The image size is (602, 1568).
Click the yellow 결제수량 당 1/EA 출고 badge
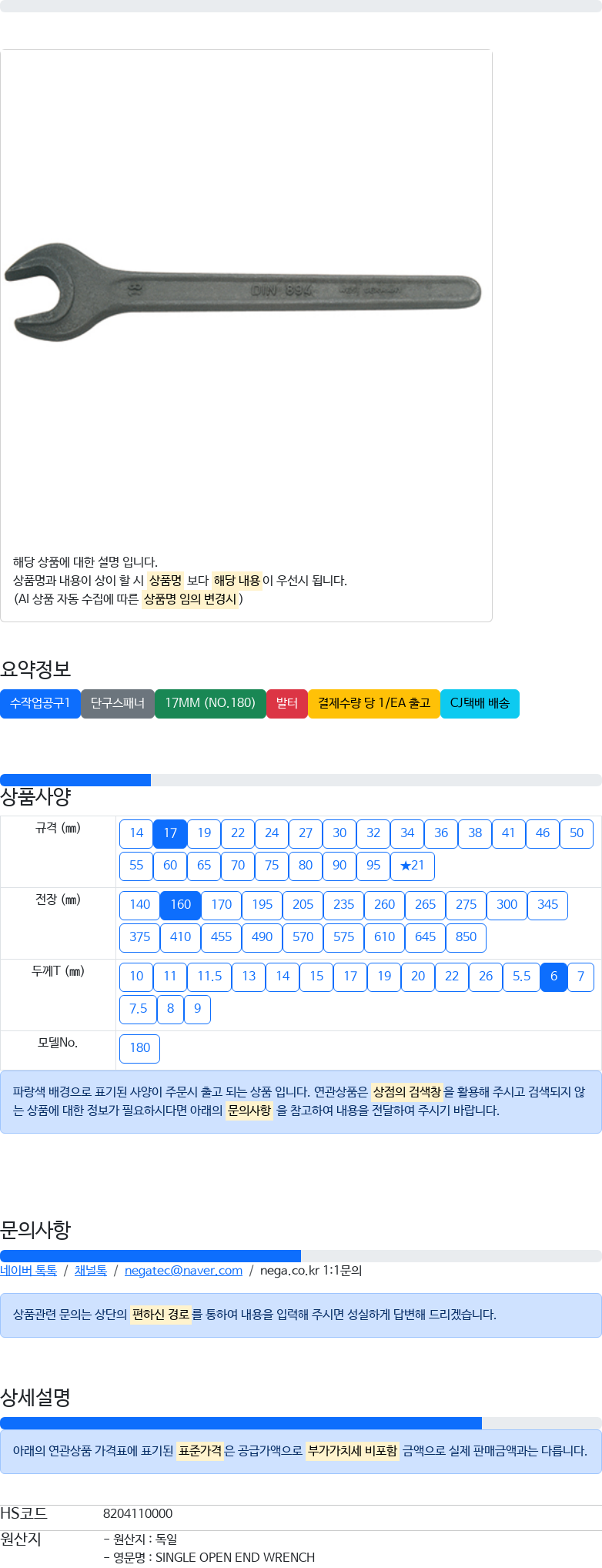pos(374,703)
